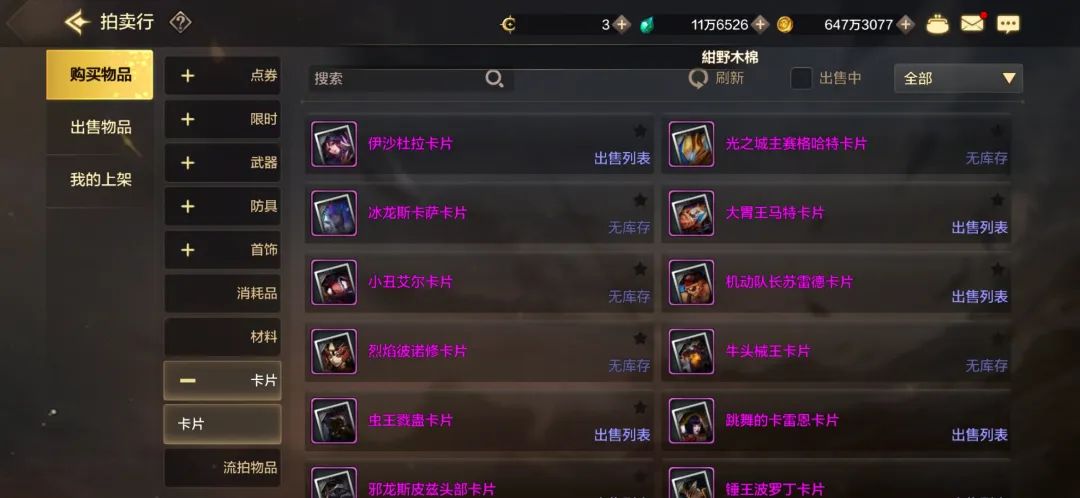Enable the 出售中 checkbox
Screen dimensions: 1080x498
[801, 79]
